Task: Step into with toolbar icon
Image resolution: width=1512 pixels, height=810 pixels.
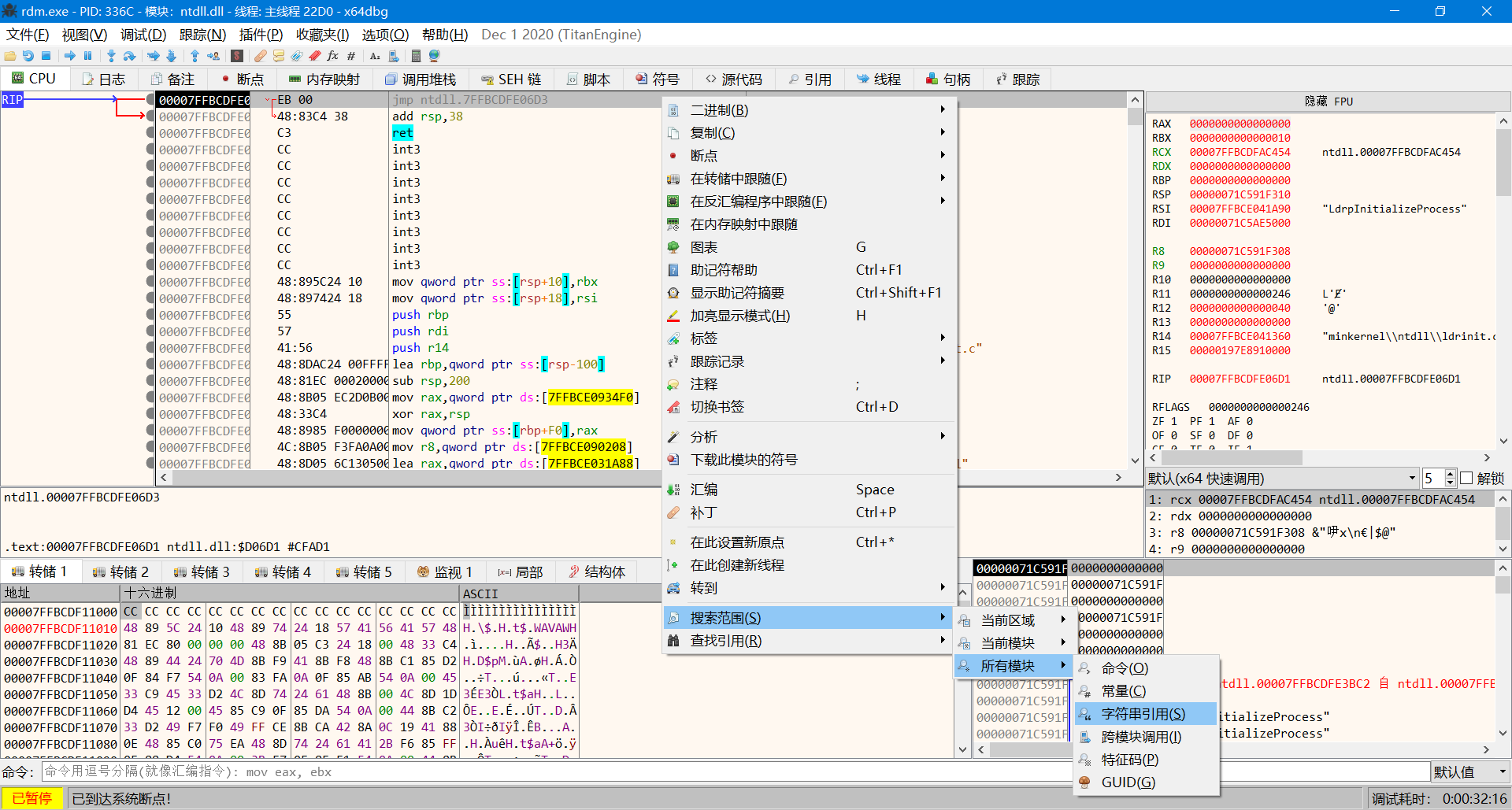Action: point(111,56)
